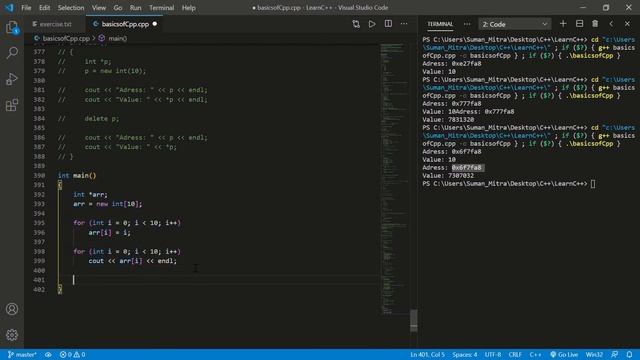Open the File menu
The height and width of the screenshot is (360, 640).
[x=26, y=8]
